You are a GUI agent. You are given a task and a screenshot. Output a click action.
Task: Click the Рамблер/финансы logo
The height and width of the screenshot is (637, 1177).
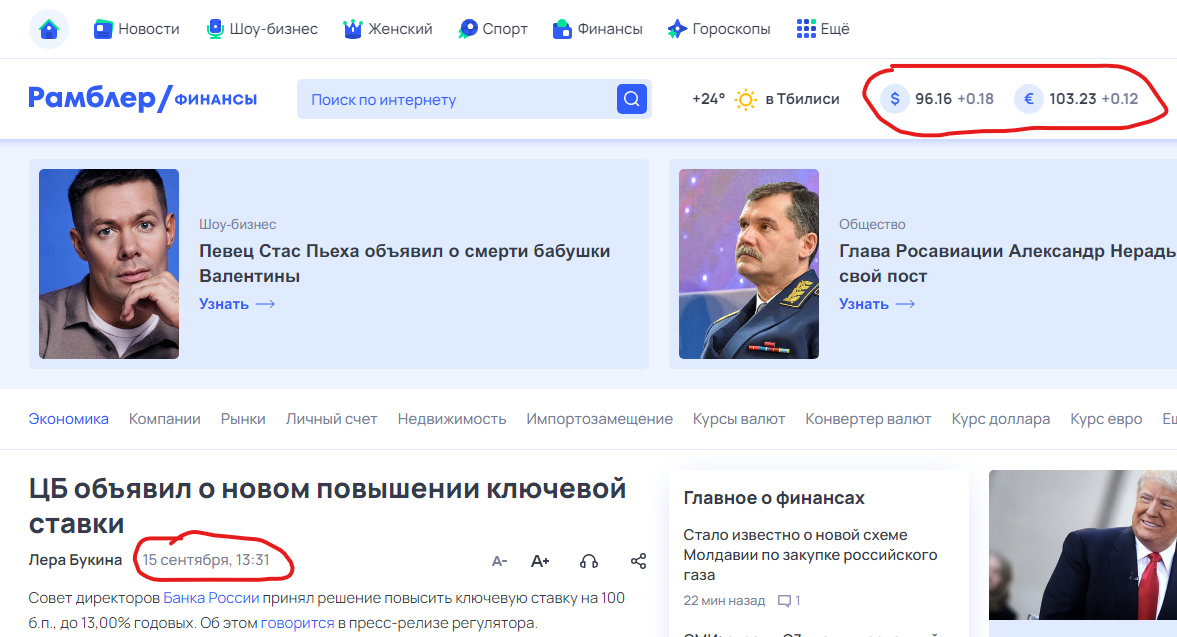click(x=143, y=98)
